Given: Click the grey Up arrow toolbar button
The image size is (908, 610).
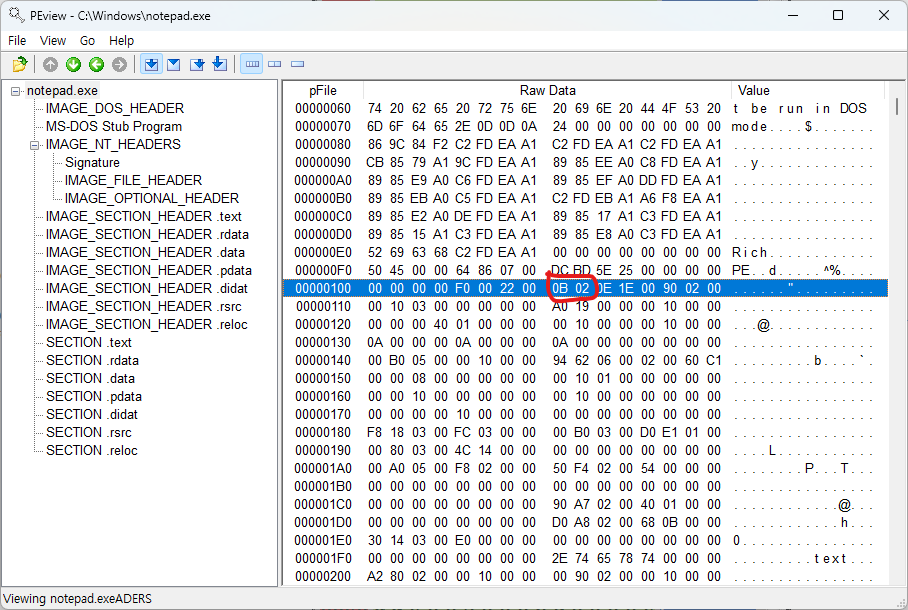Looking at the screenshot, I should coord(50,64).
